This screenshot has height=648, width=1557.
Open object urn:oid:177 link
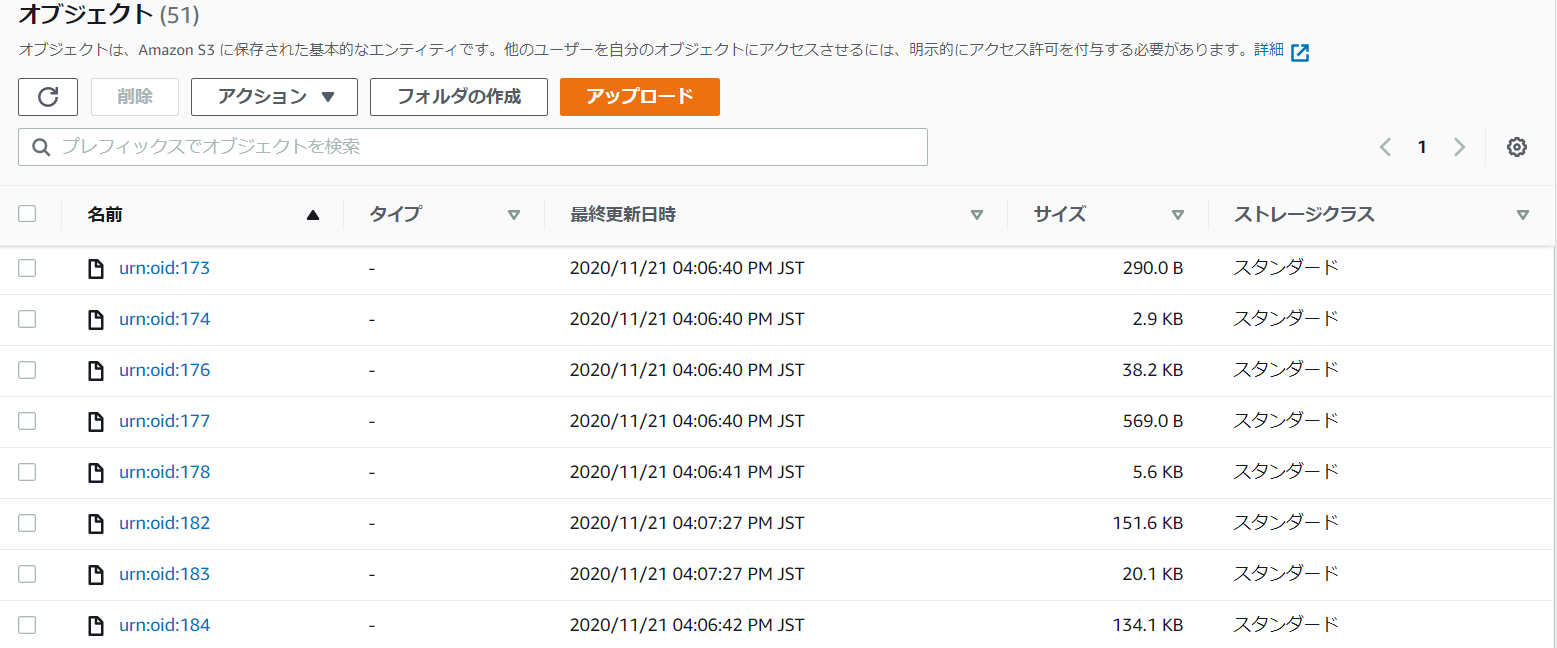pos(164,421)
